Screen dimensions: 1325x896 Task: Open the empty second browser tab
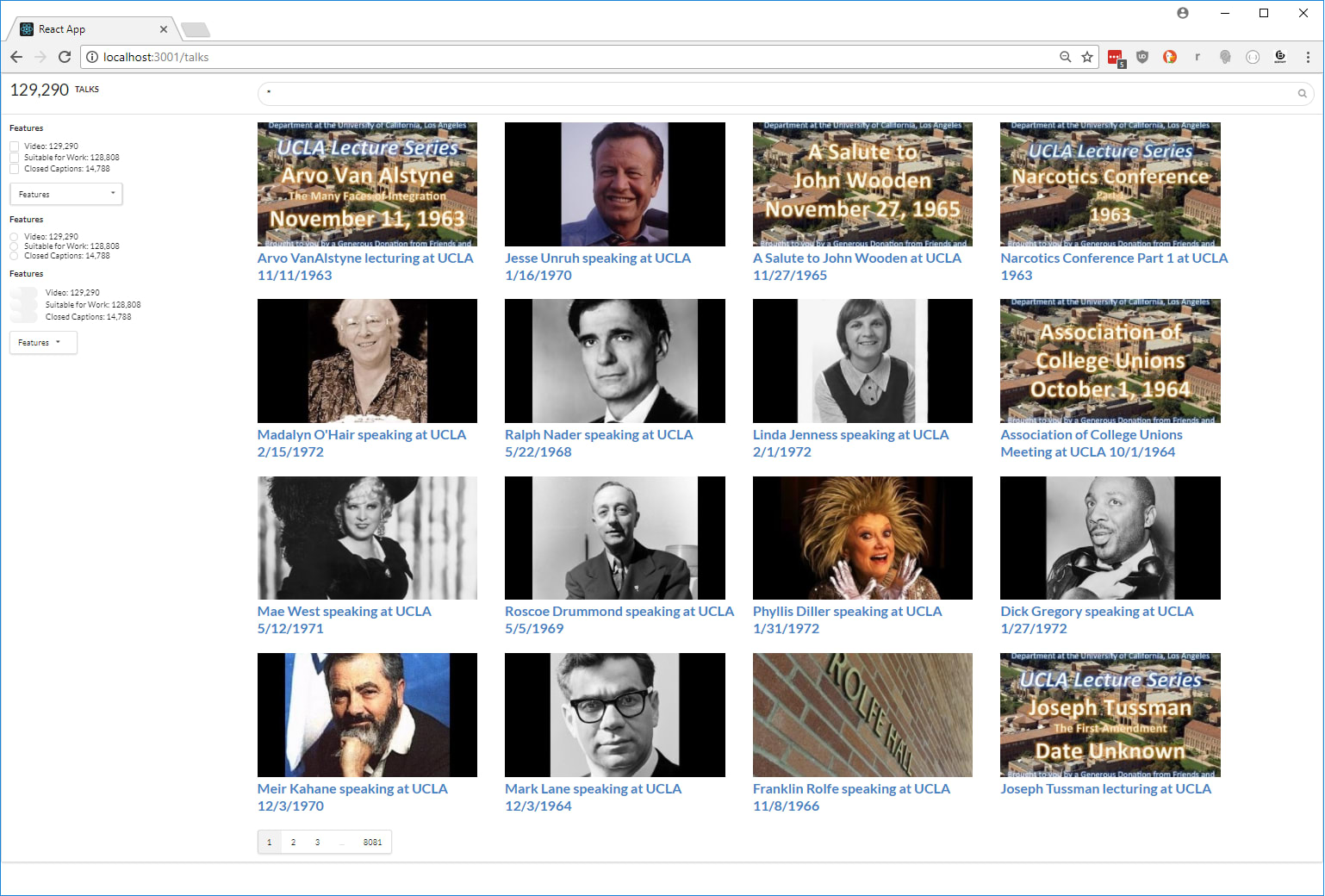pyautogui.click(x=195, y=28)
